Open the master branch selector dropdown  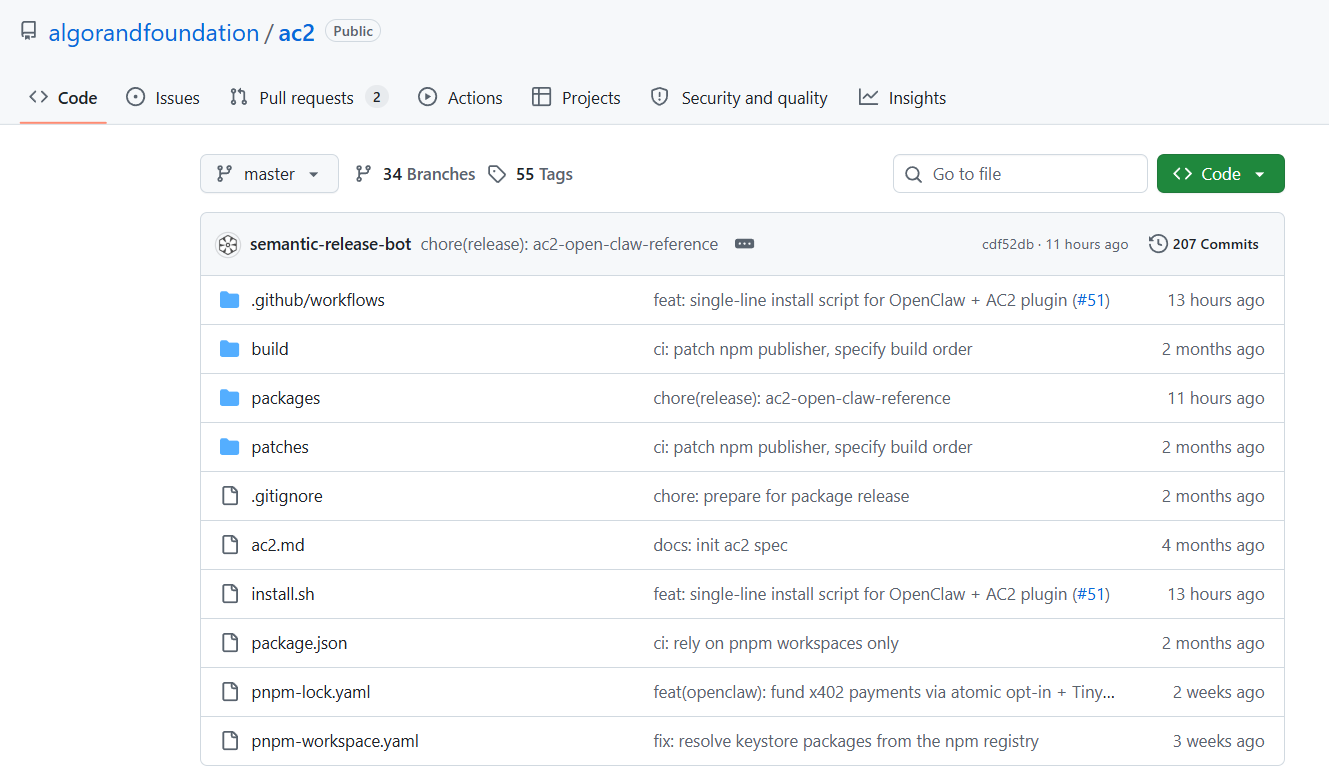coord(269,174)
